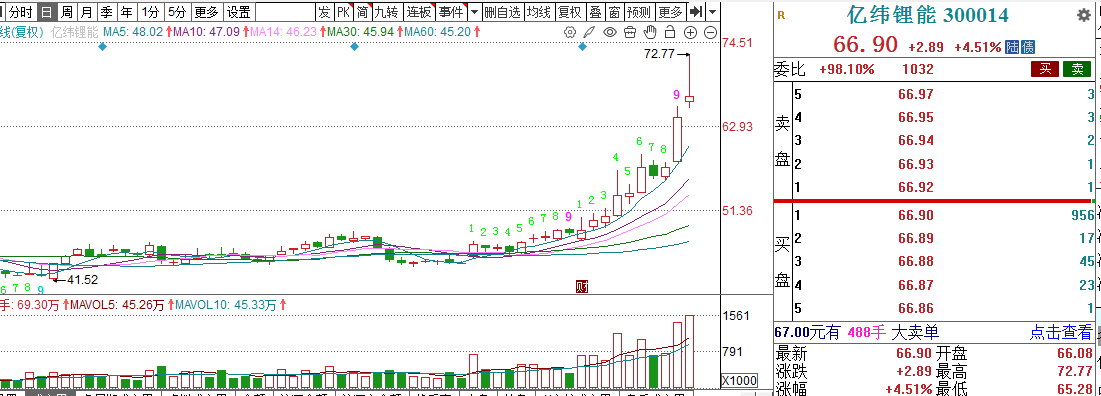Open the toolbox icon on chart toolbar

click(x=630, y=32)
